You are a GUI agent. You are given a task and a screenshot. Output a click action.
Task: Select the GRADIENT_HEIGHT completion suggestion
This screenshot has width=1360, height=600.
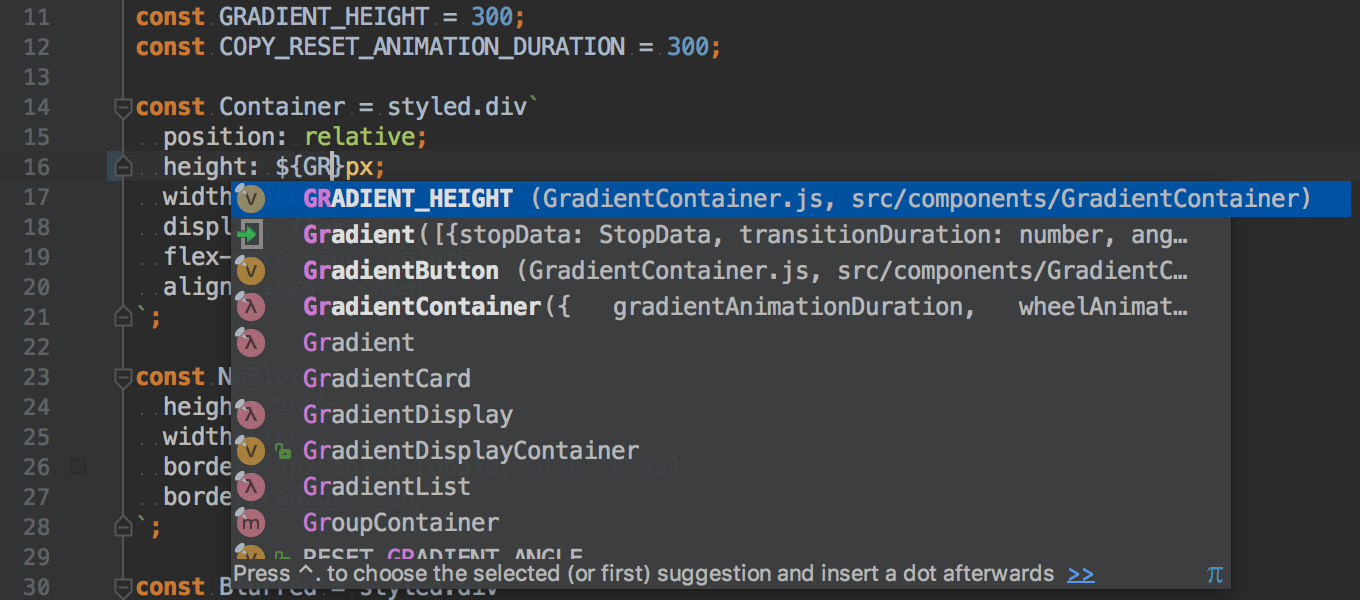point(791,199)
